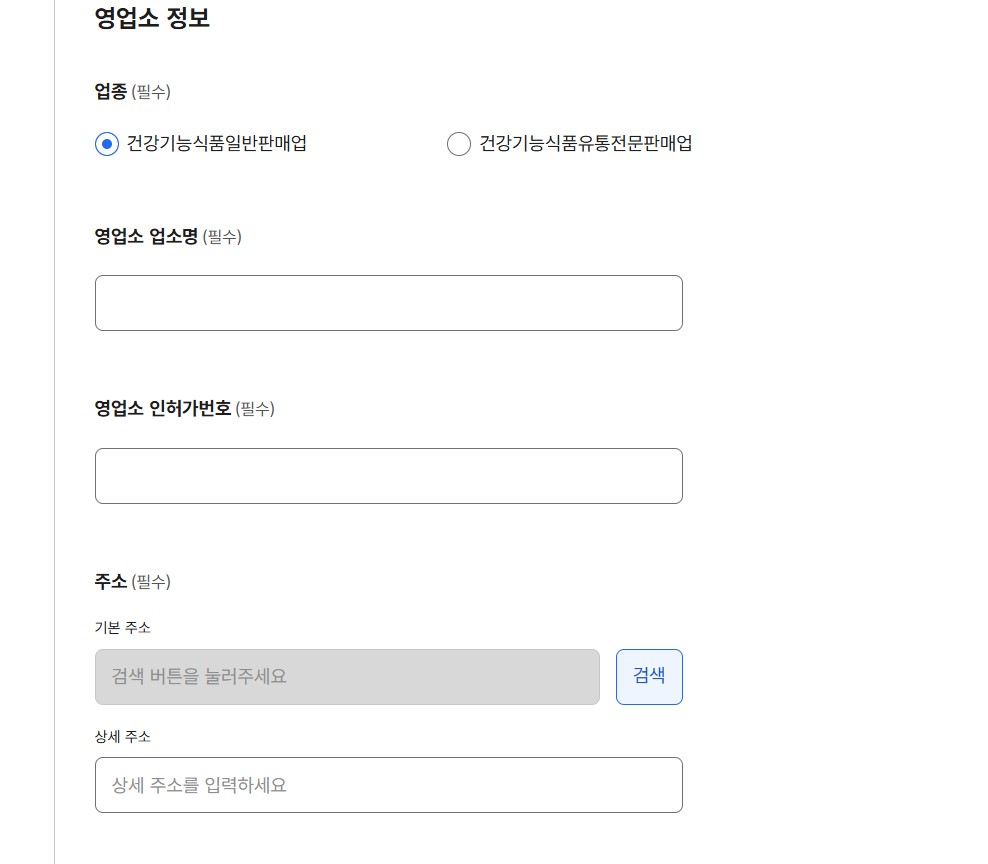Click inside the 영업소 업소명 input field
The height and width of the screenshot is (864, 988).
(388, 302)
